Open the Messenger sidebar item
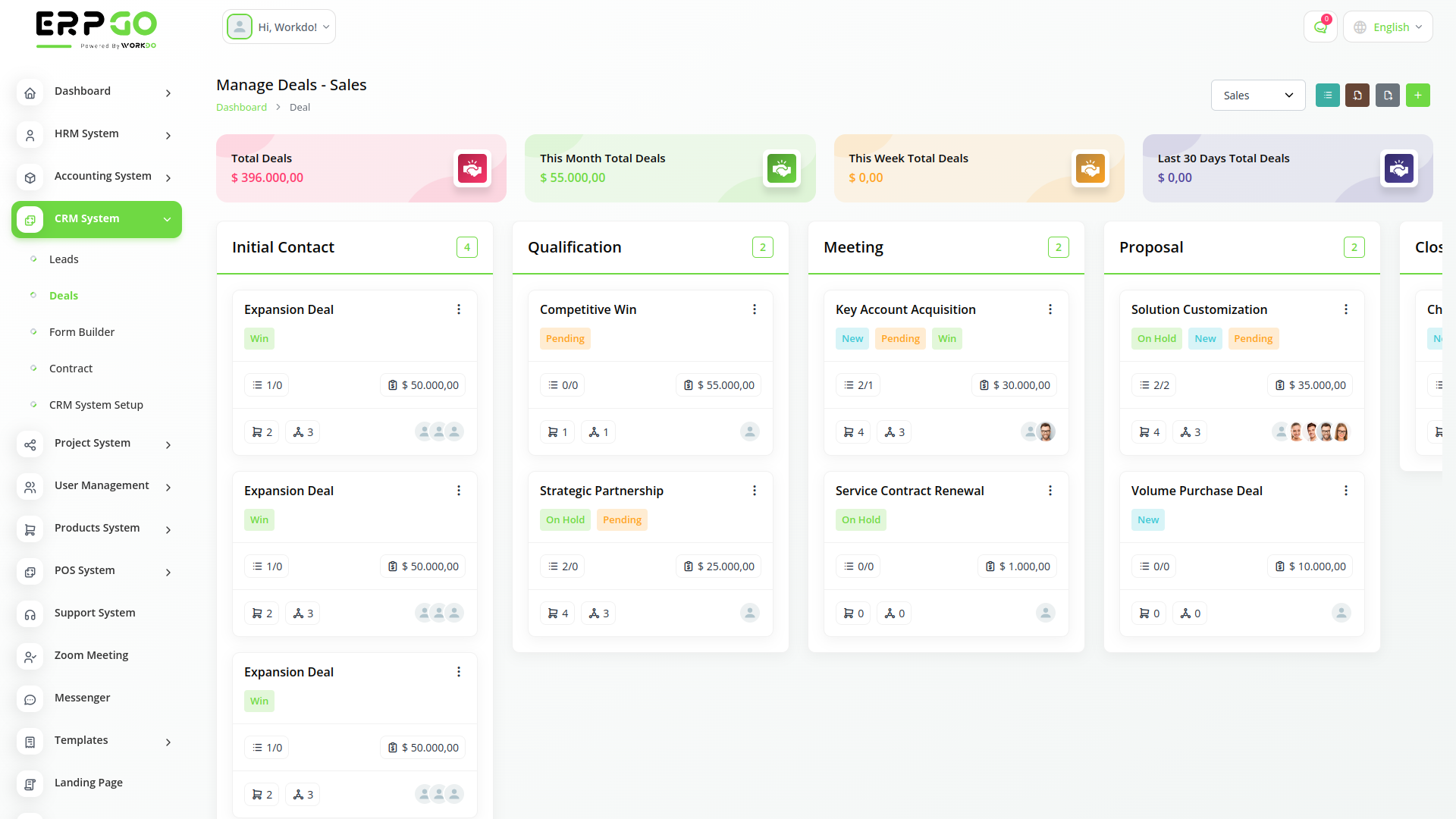This screenshot has height=819, width=1456. click(82, 697)
